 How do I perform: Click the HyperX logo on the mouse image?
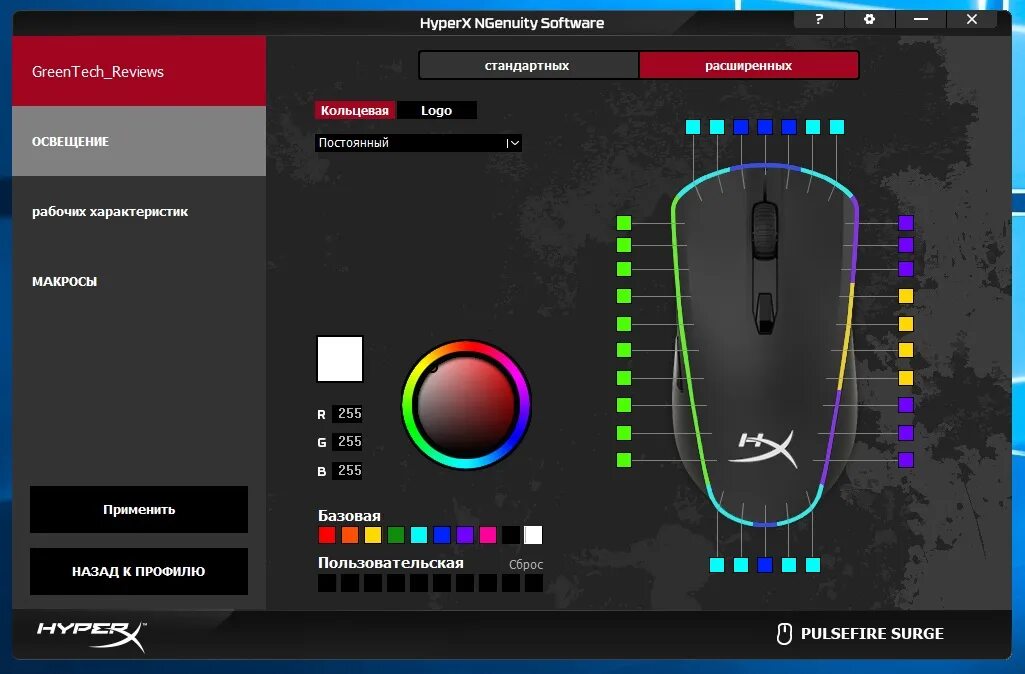(x=763, y=448)
